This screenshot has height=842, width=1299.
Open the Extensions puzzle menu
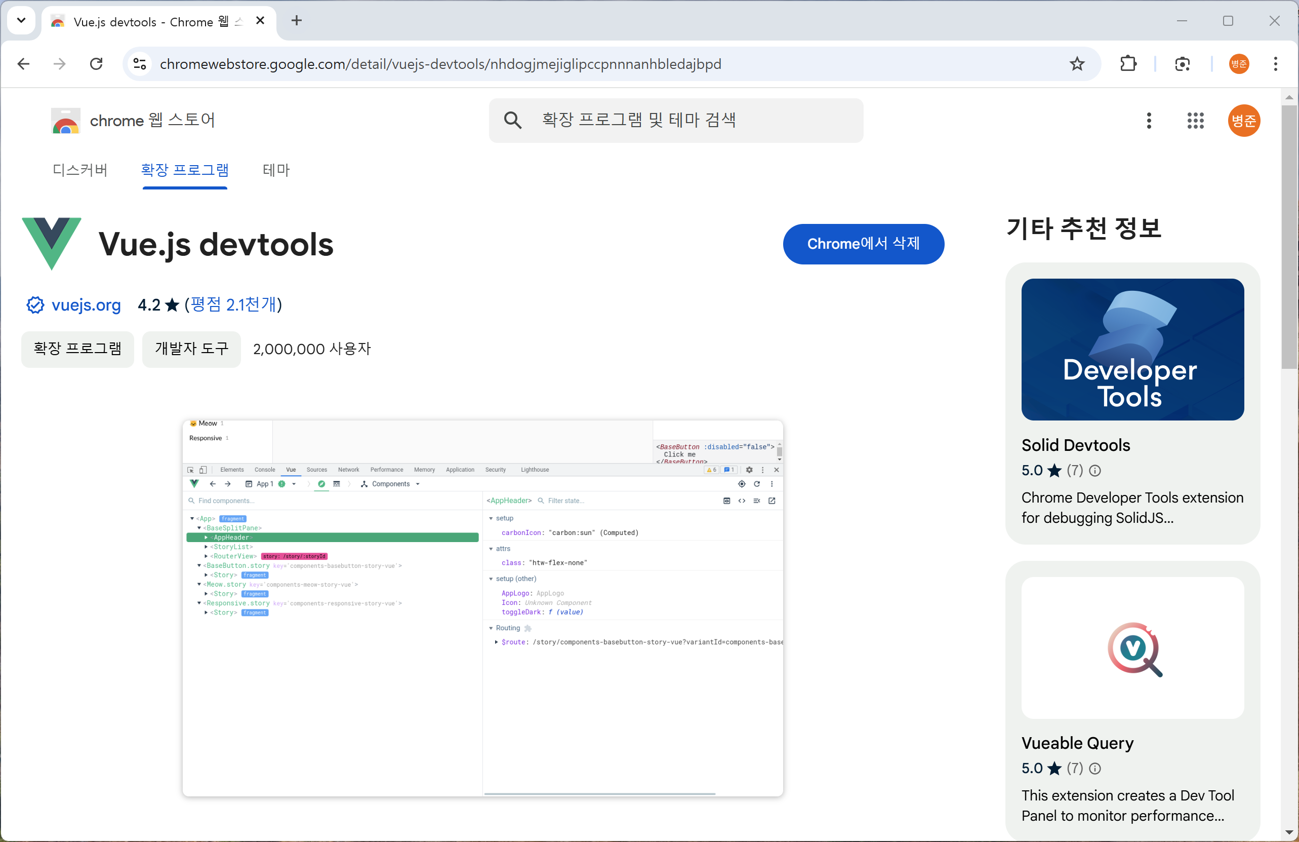[1128, 64]
